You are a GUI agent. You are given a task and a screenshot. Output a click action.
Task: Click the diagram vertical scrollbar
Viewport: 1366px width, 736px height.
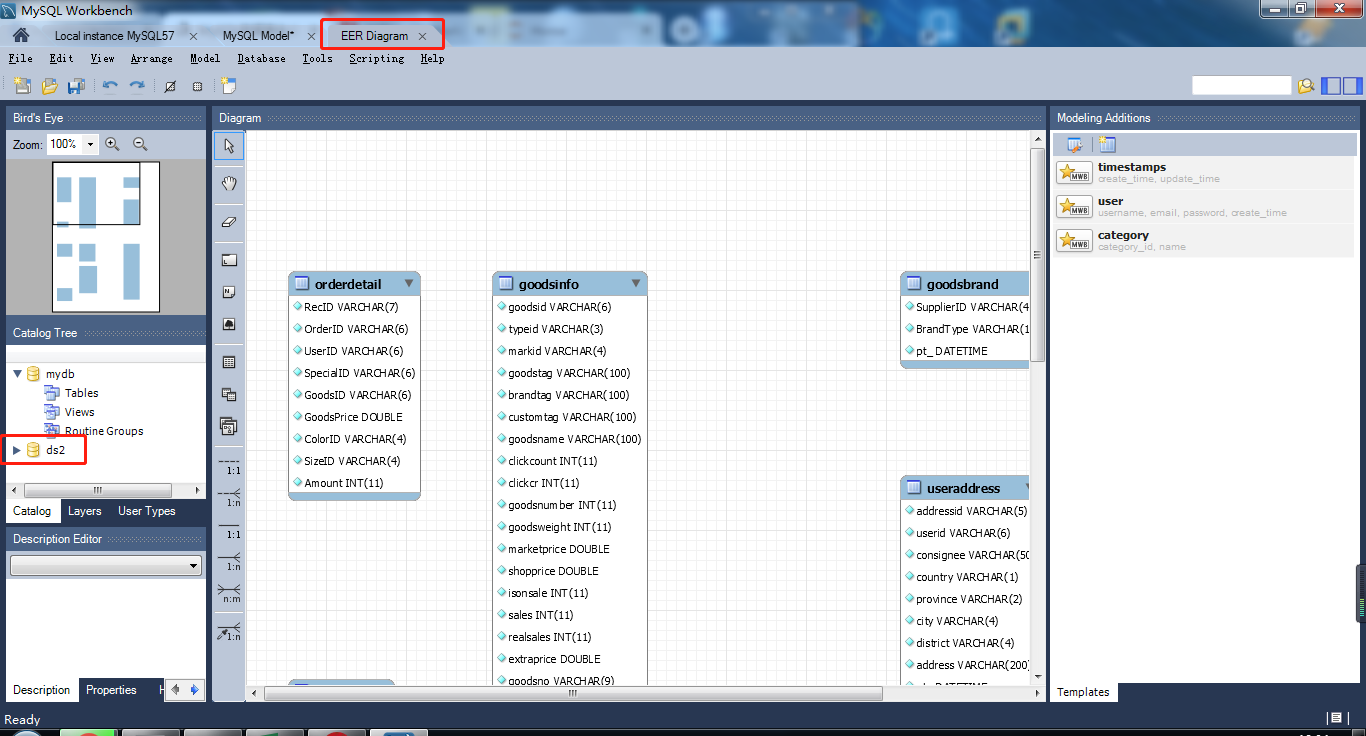point(1038,254)
